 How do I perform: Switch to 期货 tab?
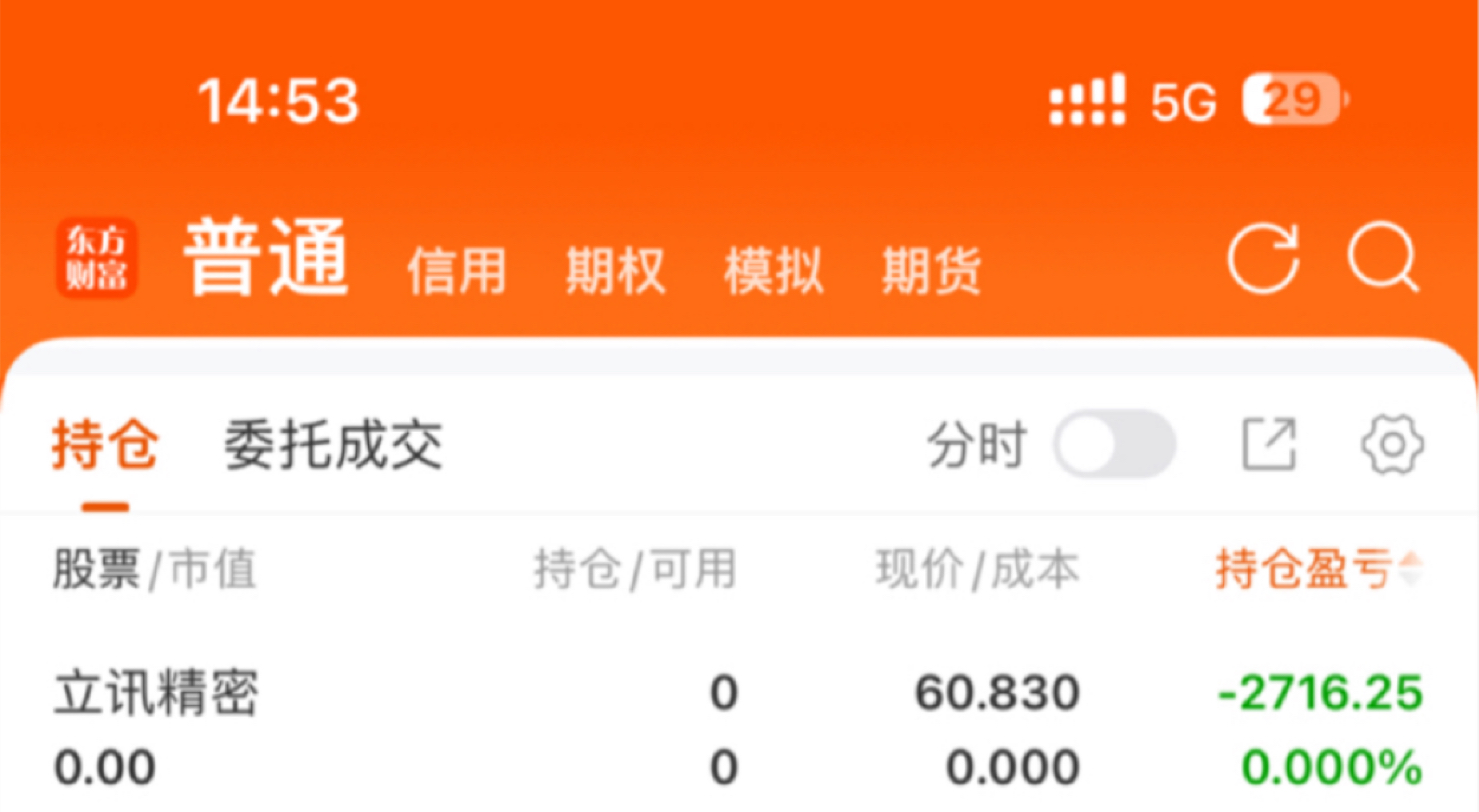click(x=931, y=270)
